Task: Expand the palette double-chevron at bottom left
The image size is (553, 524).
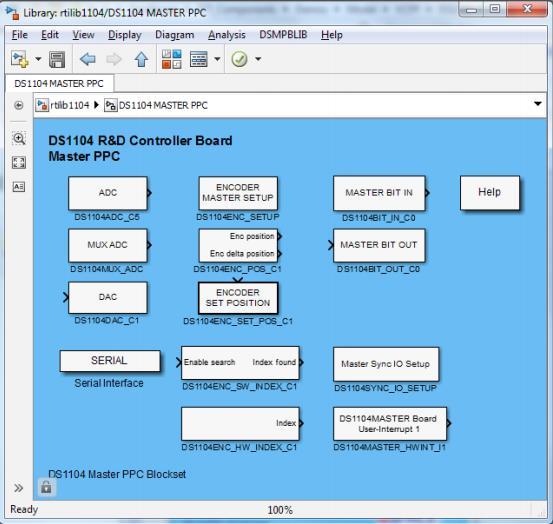Action: click(x=18, y=488)
